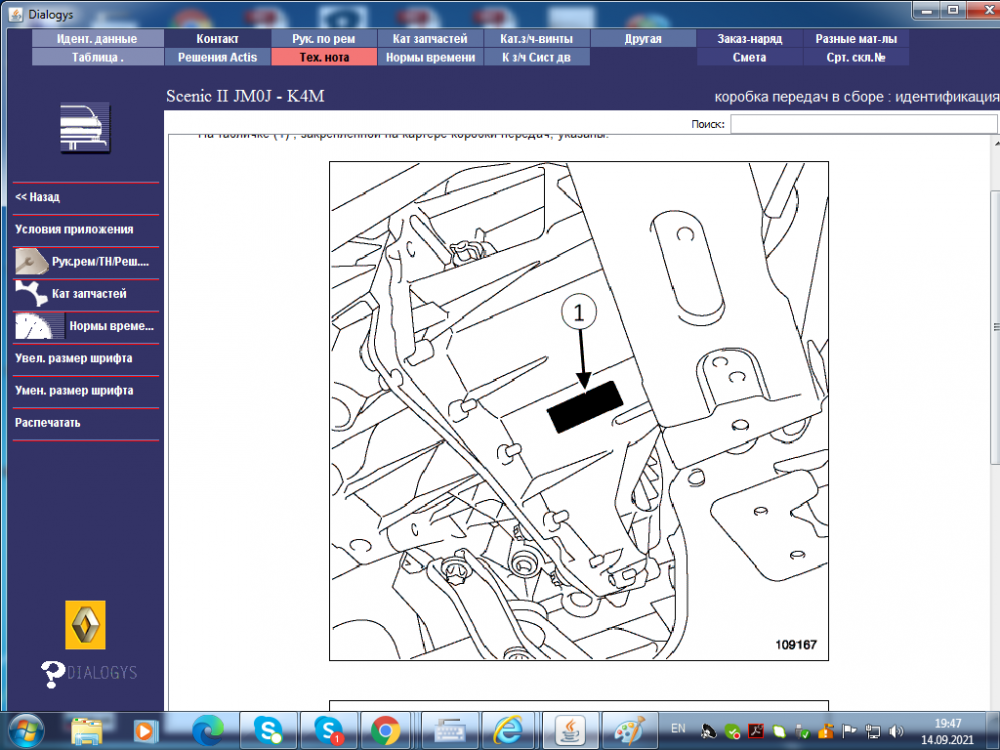
Task: Click Распечатать in sidebar
Action: (x=48, y=422)
